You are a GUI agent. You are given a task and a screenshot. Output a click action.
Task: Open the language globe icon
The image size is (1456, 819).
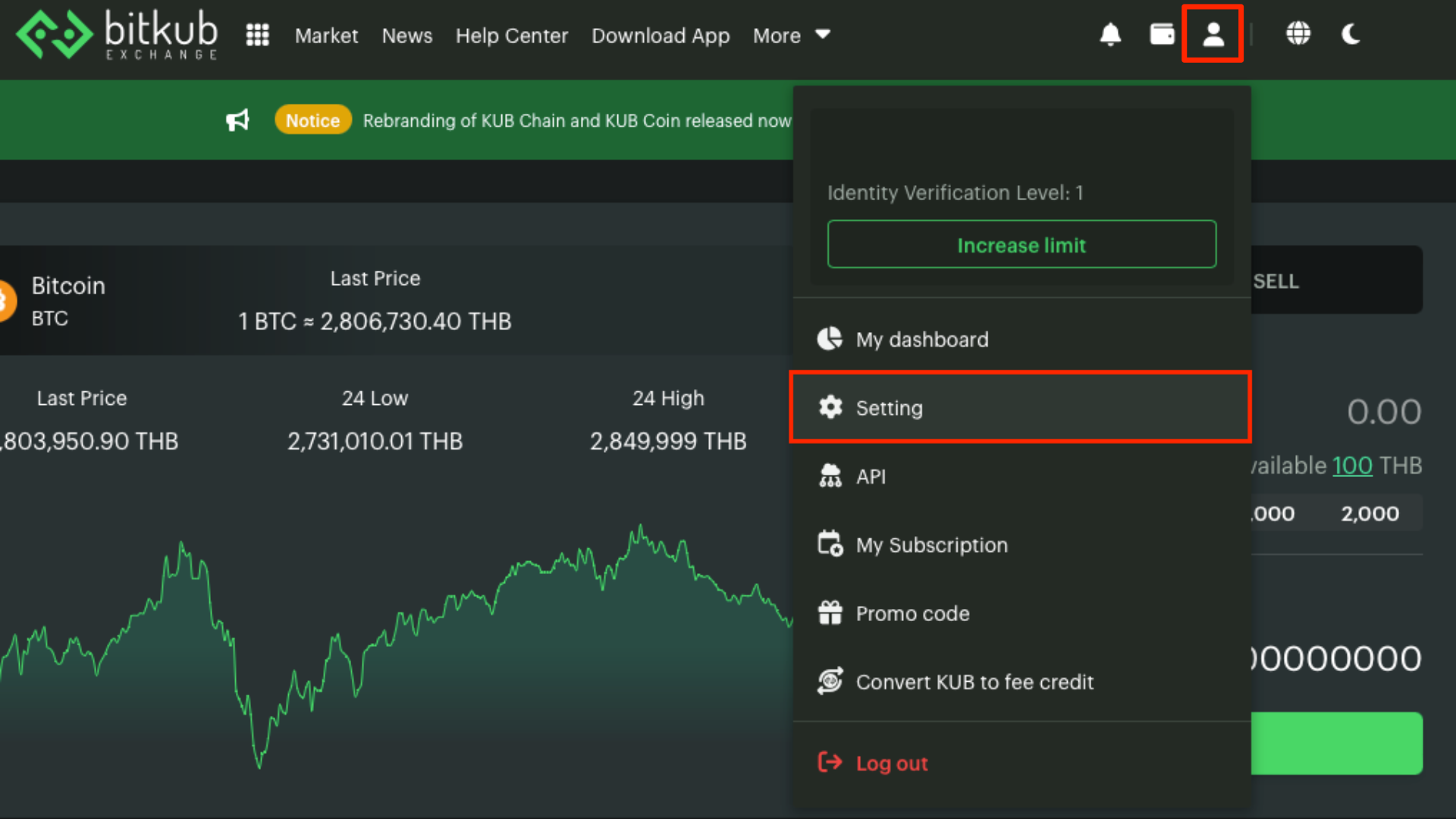tap(1298, 35)
